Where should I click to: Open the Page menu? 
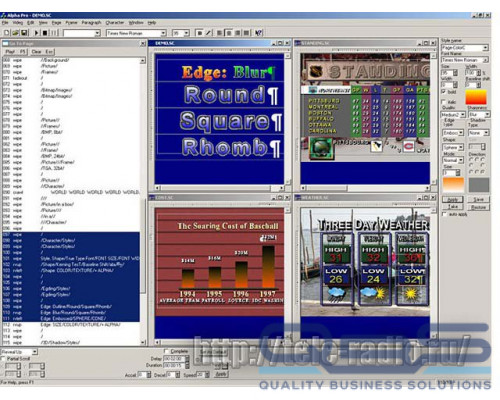[x=56, y=23]
